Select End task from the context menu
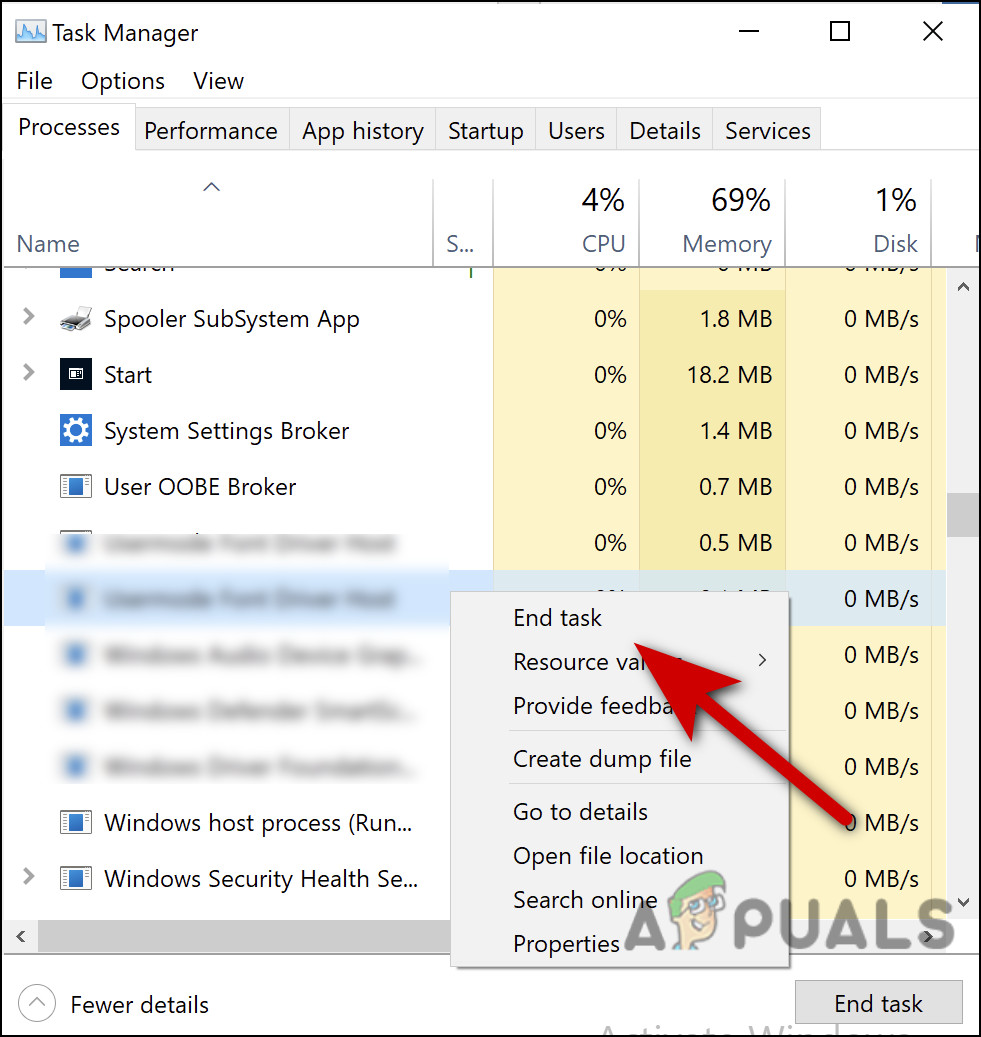 557,618
